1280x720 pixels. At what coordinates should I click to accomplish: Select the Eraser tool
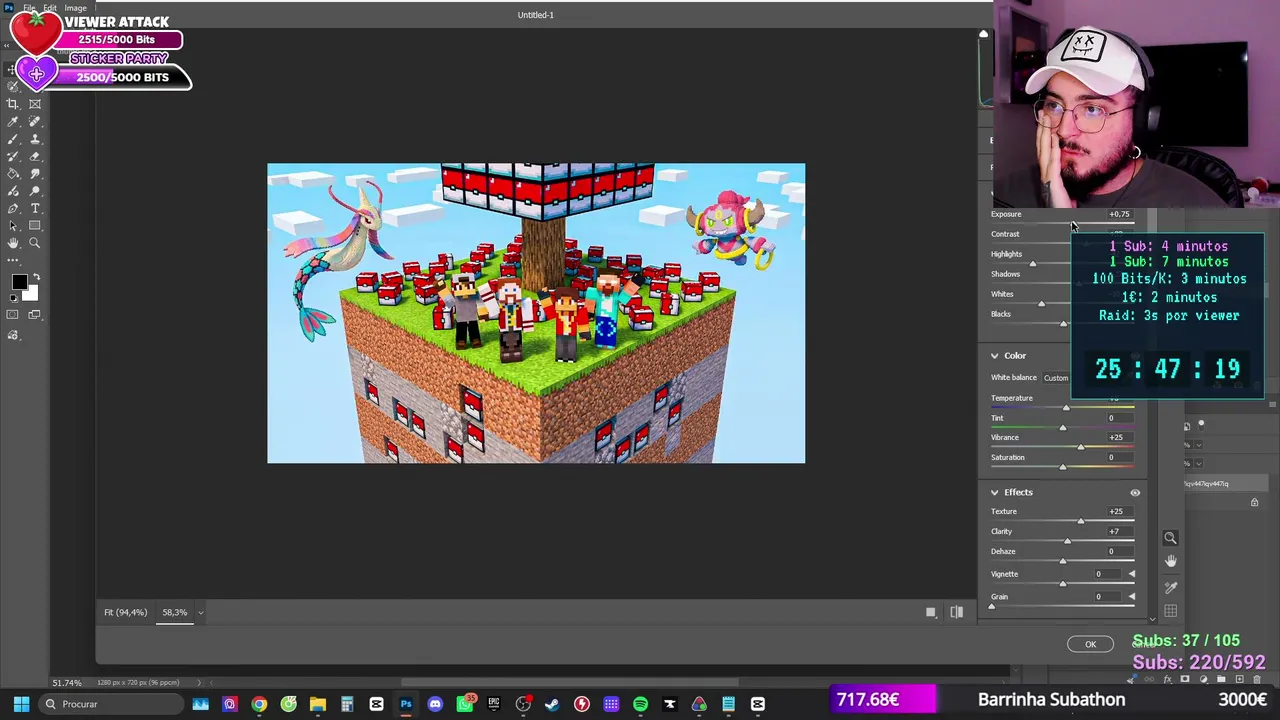(x=35, y=156)
